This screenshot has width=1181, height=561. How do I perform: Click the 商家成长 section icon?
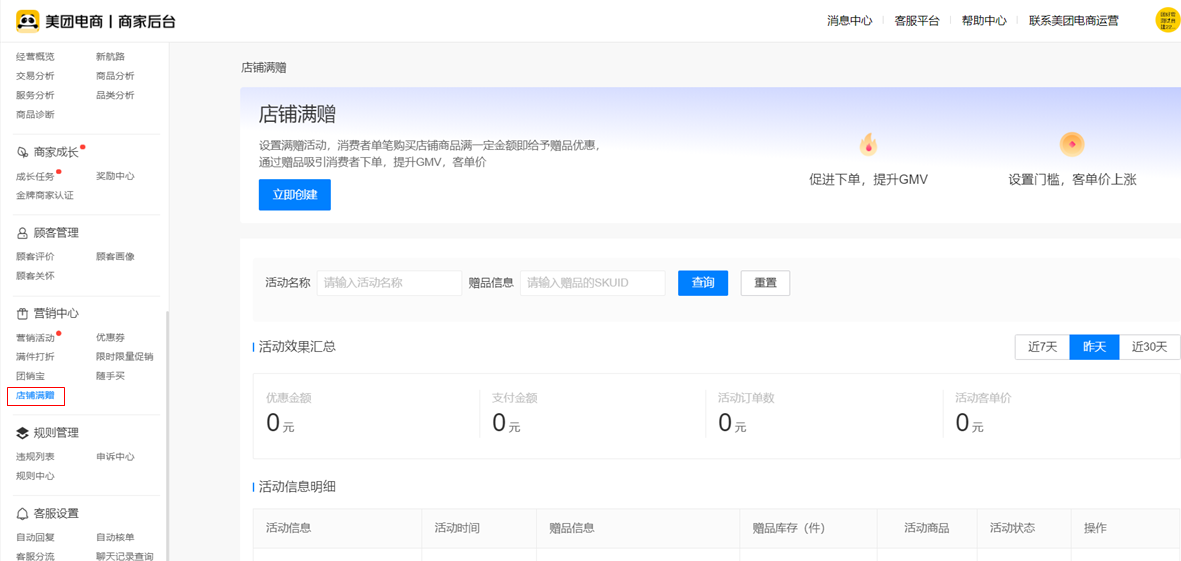[x=22, y=152]
